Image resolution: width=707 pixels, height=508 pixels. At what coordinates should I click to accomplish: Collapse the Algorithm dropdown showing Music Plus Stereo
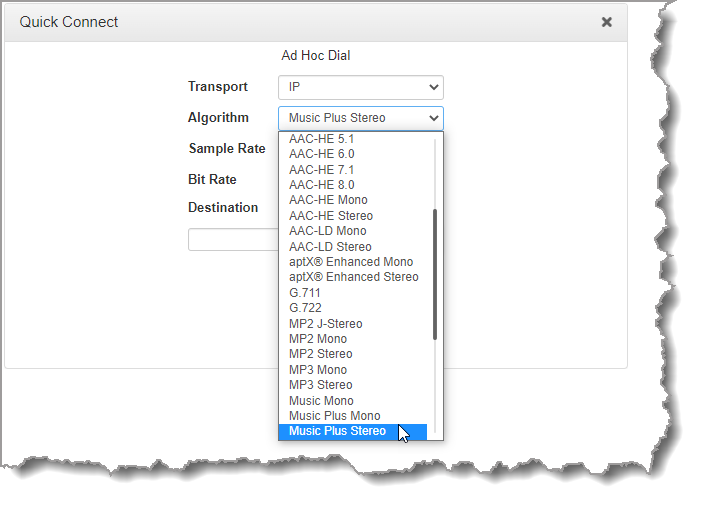(360, 118)
